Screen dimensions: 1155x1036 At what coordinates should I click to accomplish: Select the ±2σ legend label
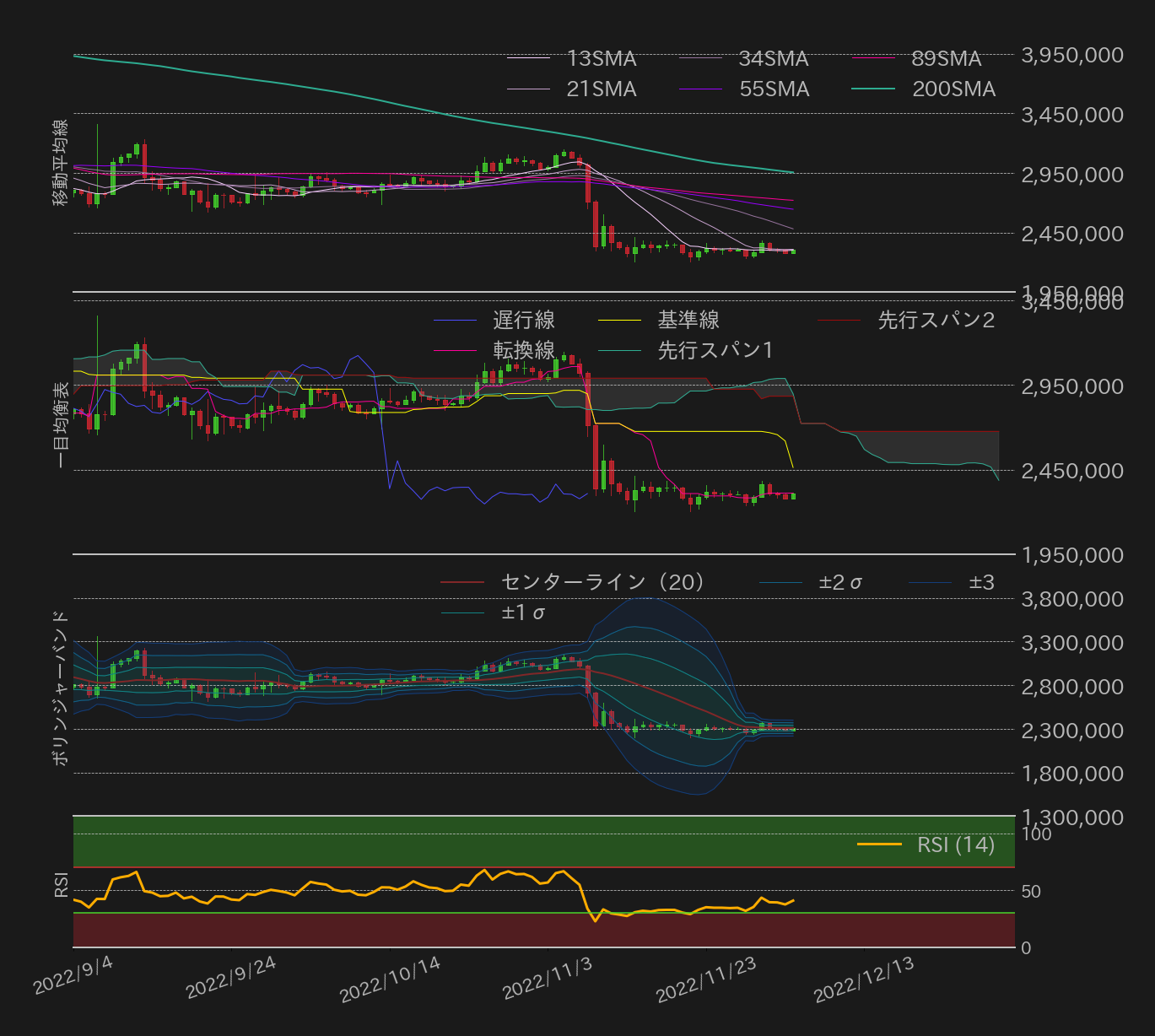(840, 582)
